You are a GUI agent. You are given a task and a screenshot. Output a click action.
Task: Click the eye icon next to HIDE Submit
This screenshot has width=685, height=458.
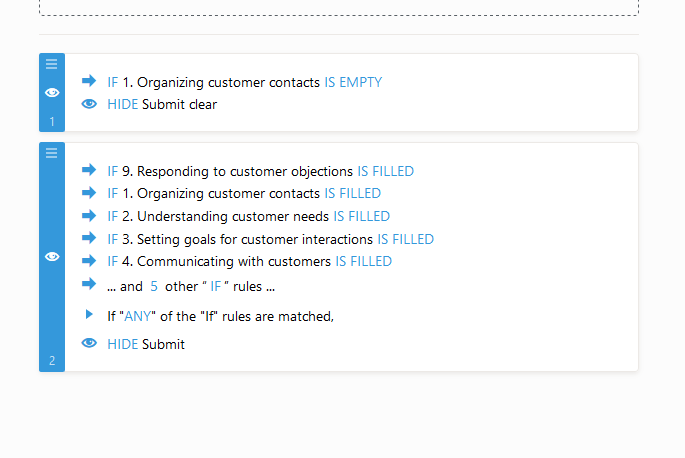pyautogui.click(x=89, y=344)
